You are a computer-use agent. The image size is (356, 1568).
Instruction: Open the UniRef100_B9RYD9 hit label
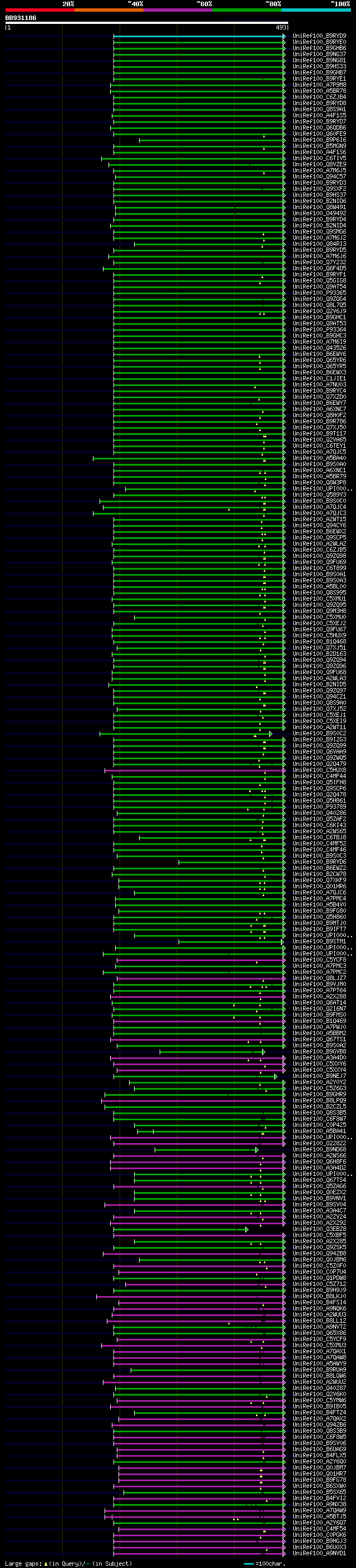click(319, 36)
